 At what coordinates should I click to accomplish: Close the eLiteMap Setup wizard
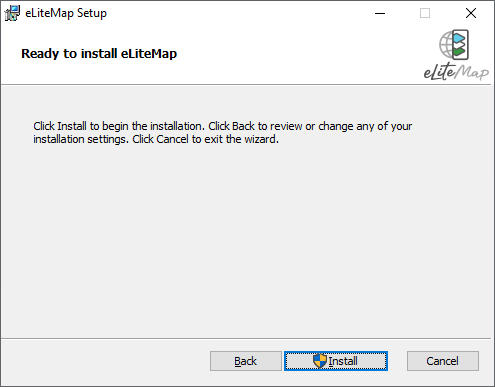pyautogui.click(x=471, y=13)
